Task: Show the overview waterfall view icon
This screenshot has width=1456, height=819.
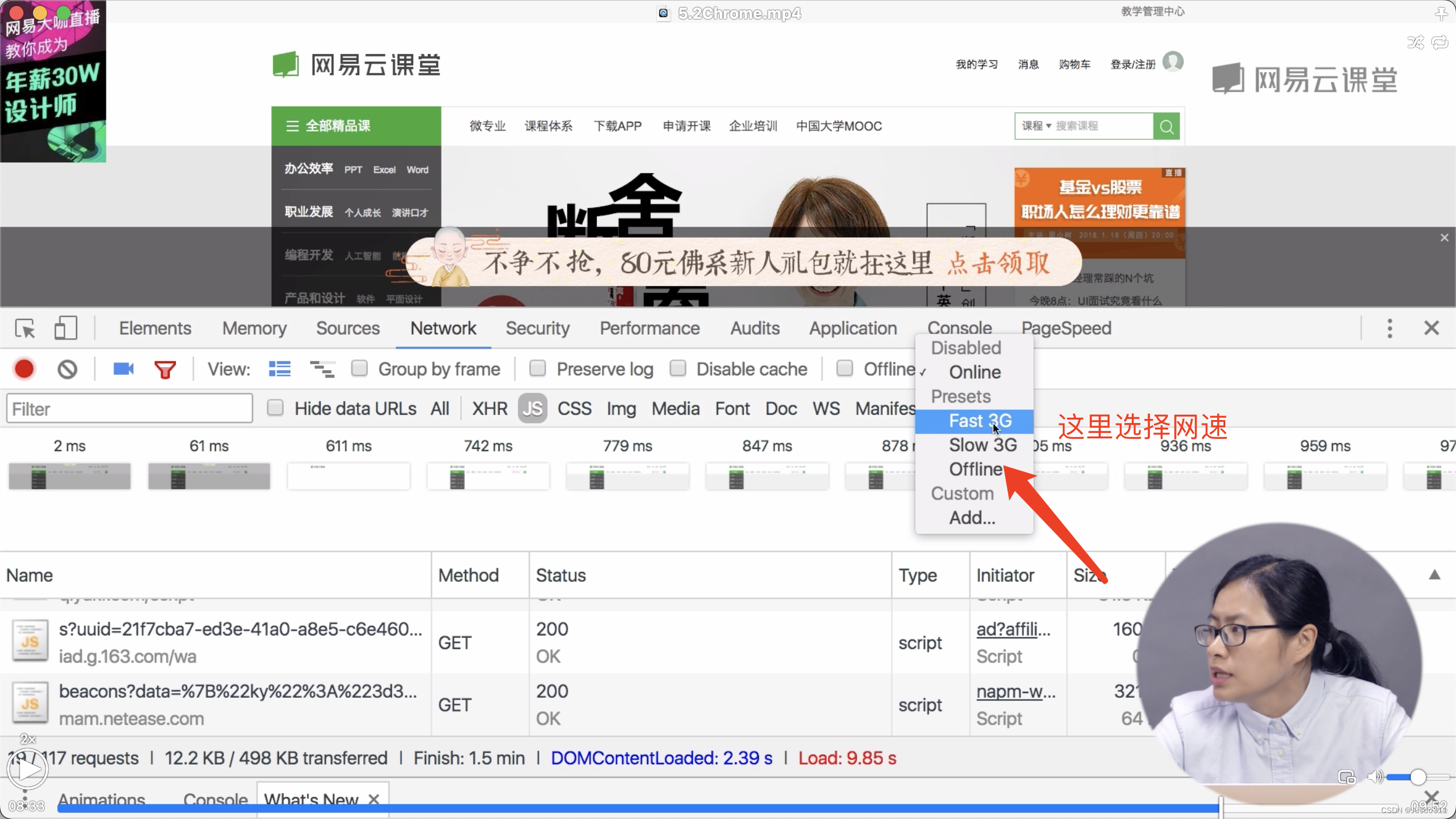Action: click(322, 369)
